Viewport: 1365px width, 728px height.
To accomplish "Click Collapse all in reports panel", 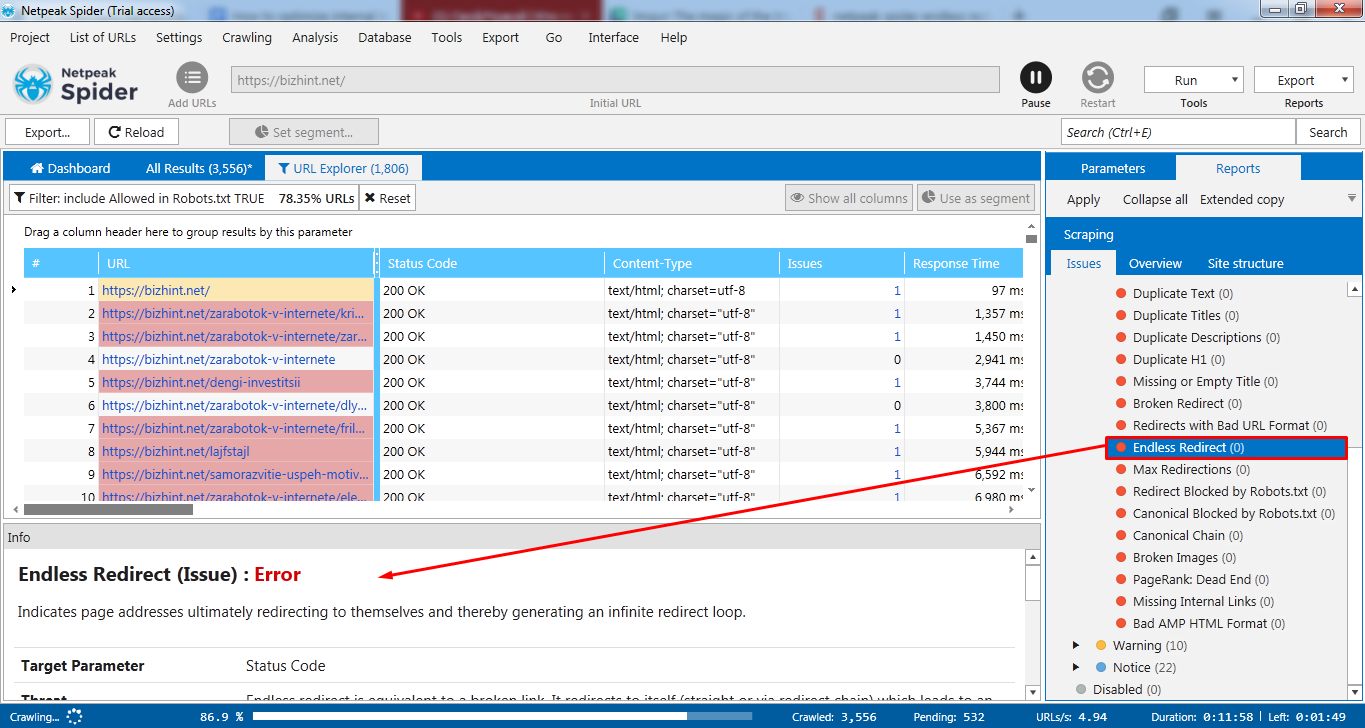I will [1155, 199].
